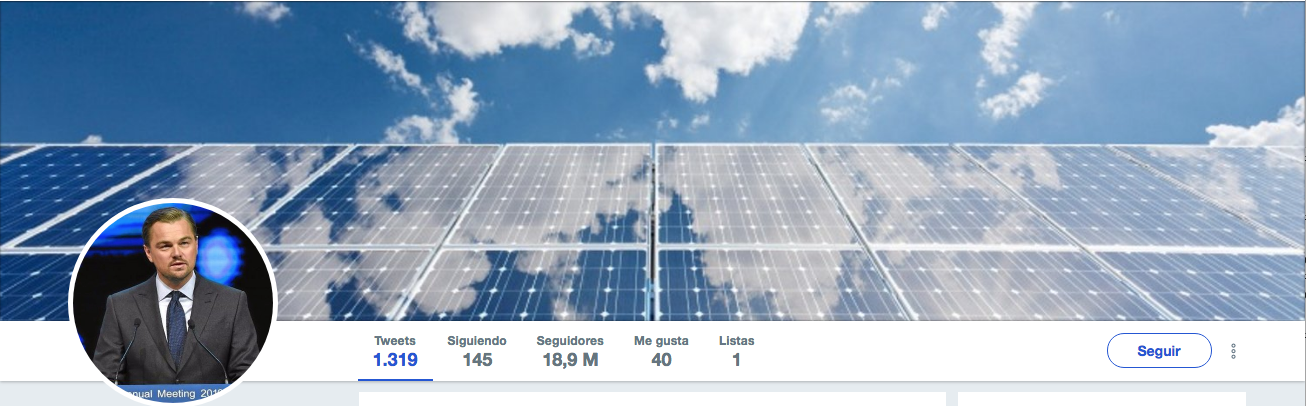
Task: View the Seguidores followers list
Action: (x=570, y=351)
